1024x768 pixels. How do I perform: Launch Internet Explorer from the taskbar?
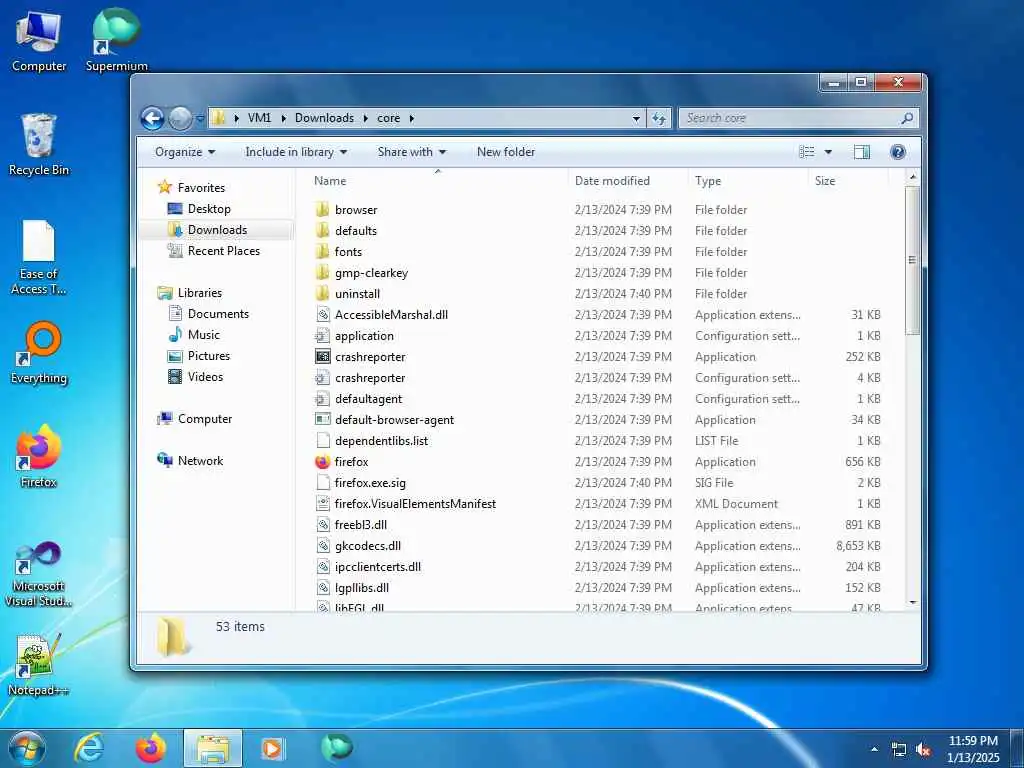pos(89,748)
